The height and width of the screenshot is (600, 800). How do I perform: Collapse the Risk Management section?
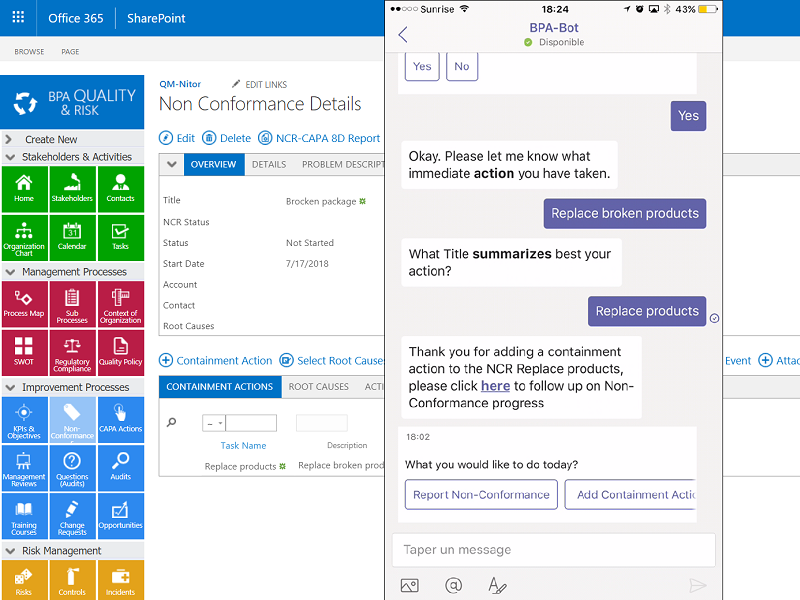10,551
